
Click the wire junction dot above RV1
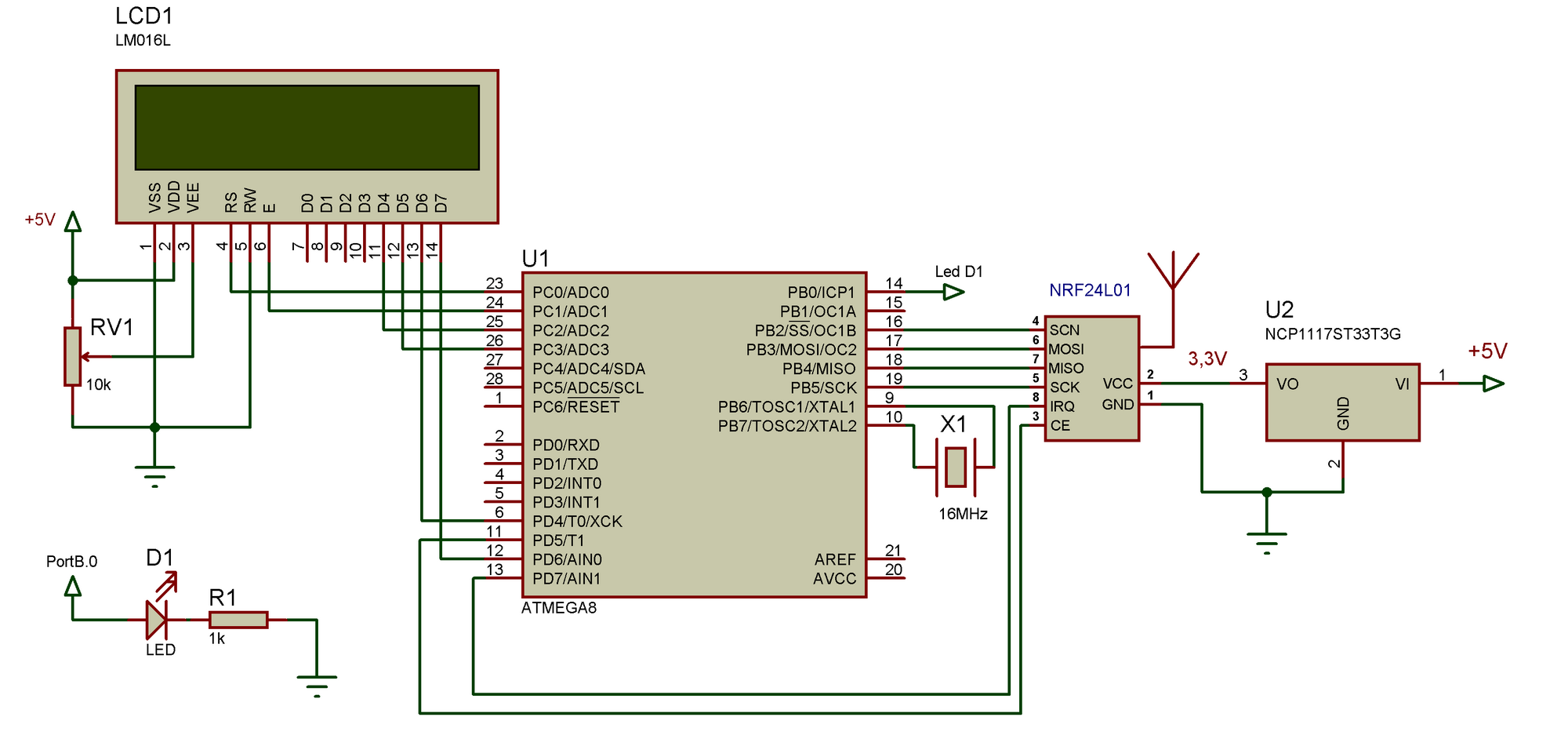[73, 280]
